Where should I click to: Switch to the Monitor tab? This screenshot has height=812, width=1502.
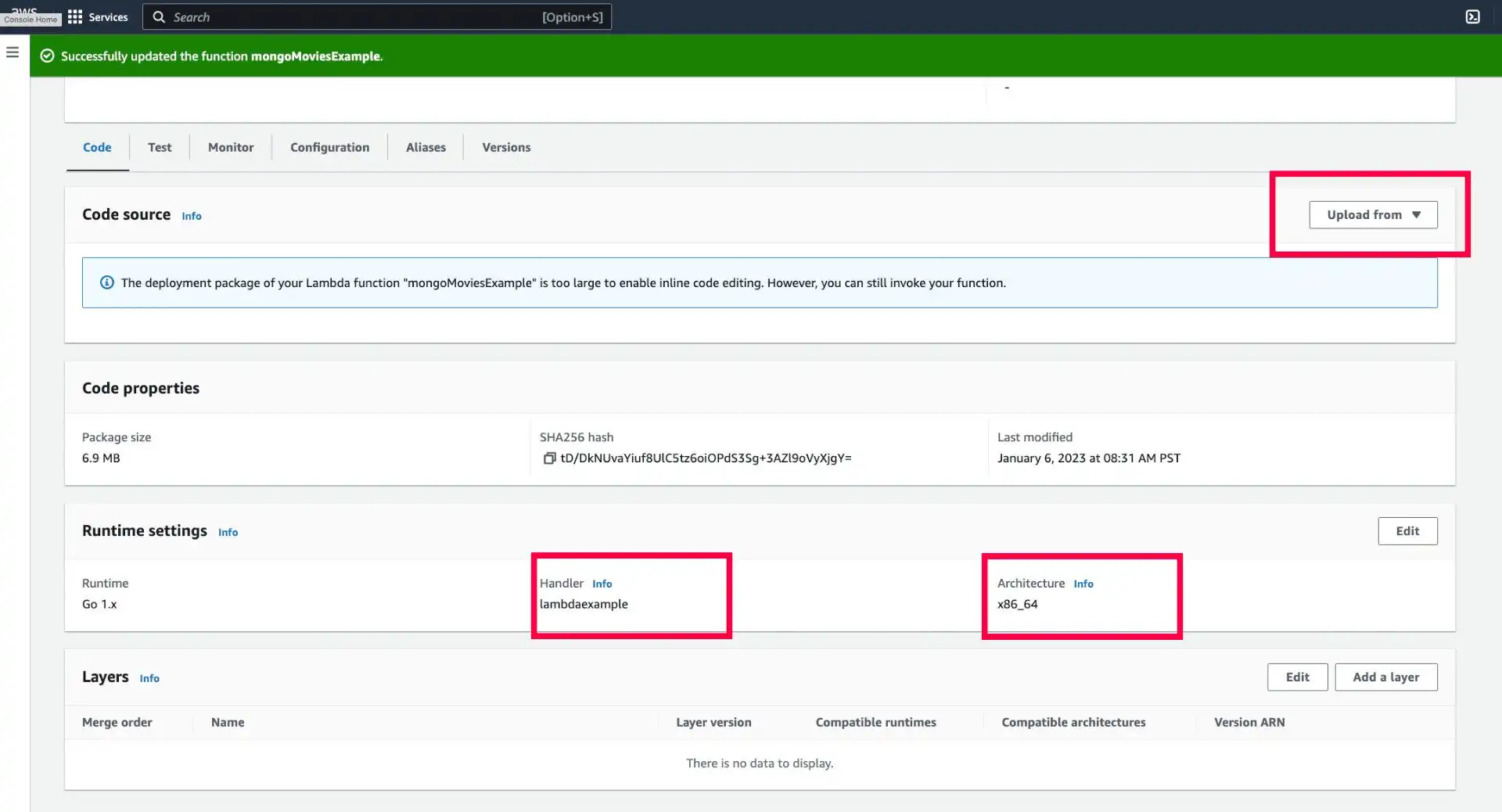tap(230, 147)
